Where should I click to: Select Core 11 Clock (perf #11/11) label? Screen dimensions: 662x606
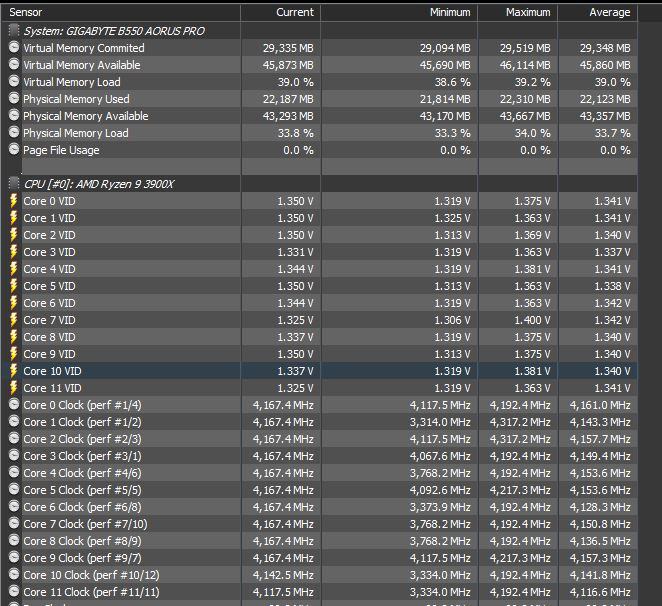92,592
